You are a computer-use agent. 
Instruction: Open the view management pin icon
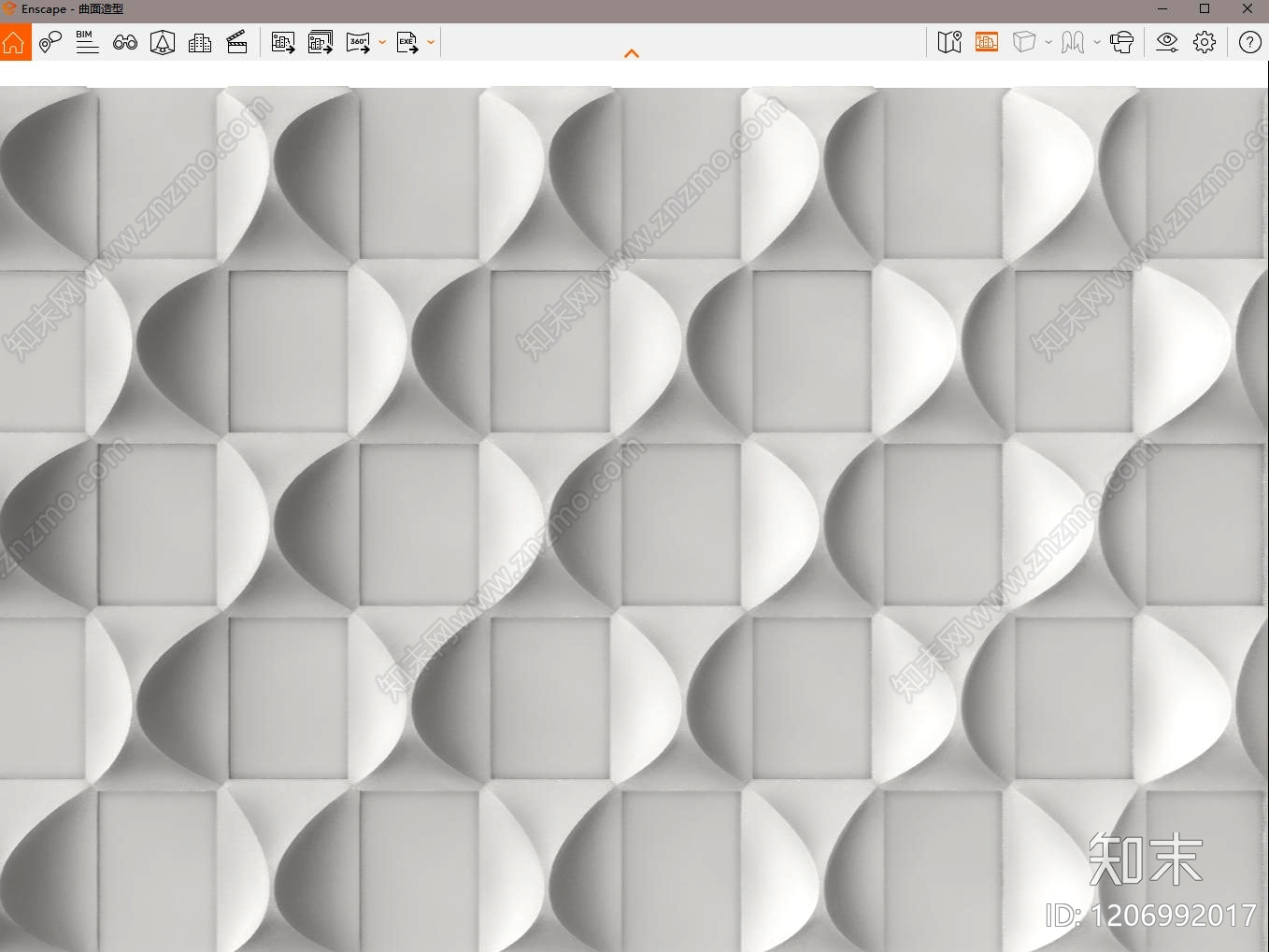pyautogui.click(x=50, y=42)
